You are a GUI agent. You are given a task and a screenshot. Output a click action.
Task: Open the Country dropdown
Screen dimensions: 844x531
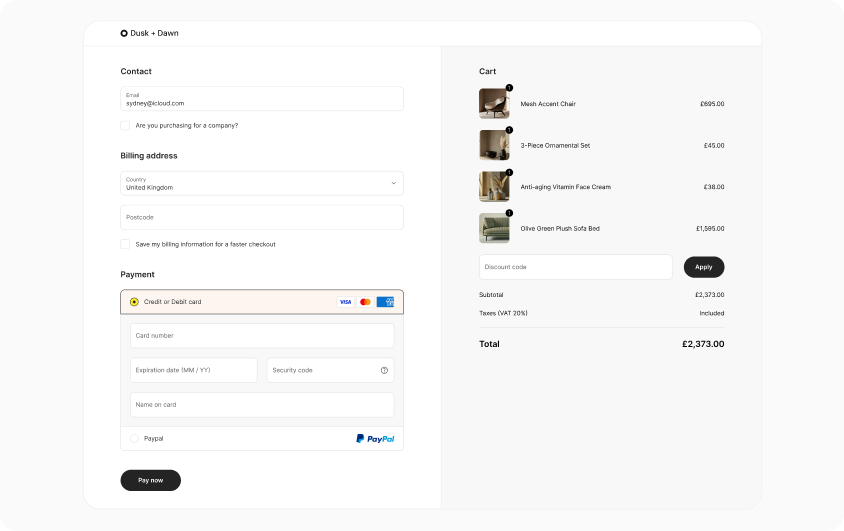pyautogui.click(x=262, y=183)
